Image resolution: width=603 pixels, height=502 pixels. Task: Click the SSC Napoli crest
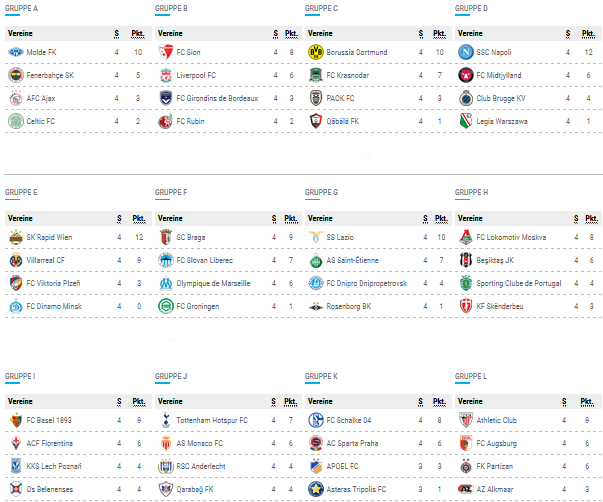(x=465, y=52)
